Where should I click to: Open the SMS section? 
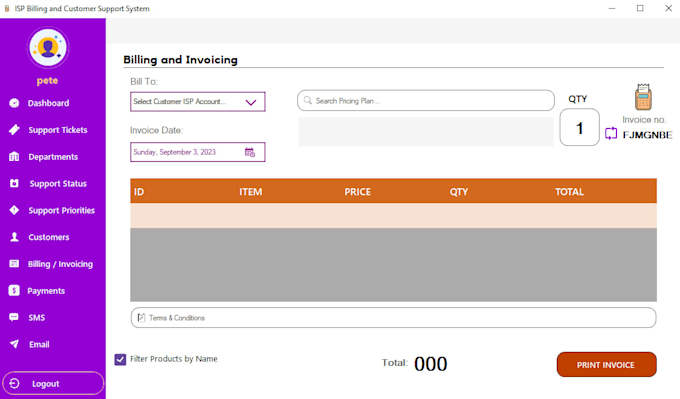37,318
